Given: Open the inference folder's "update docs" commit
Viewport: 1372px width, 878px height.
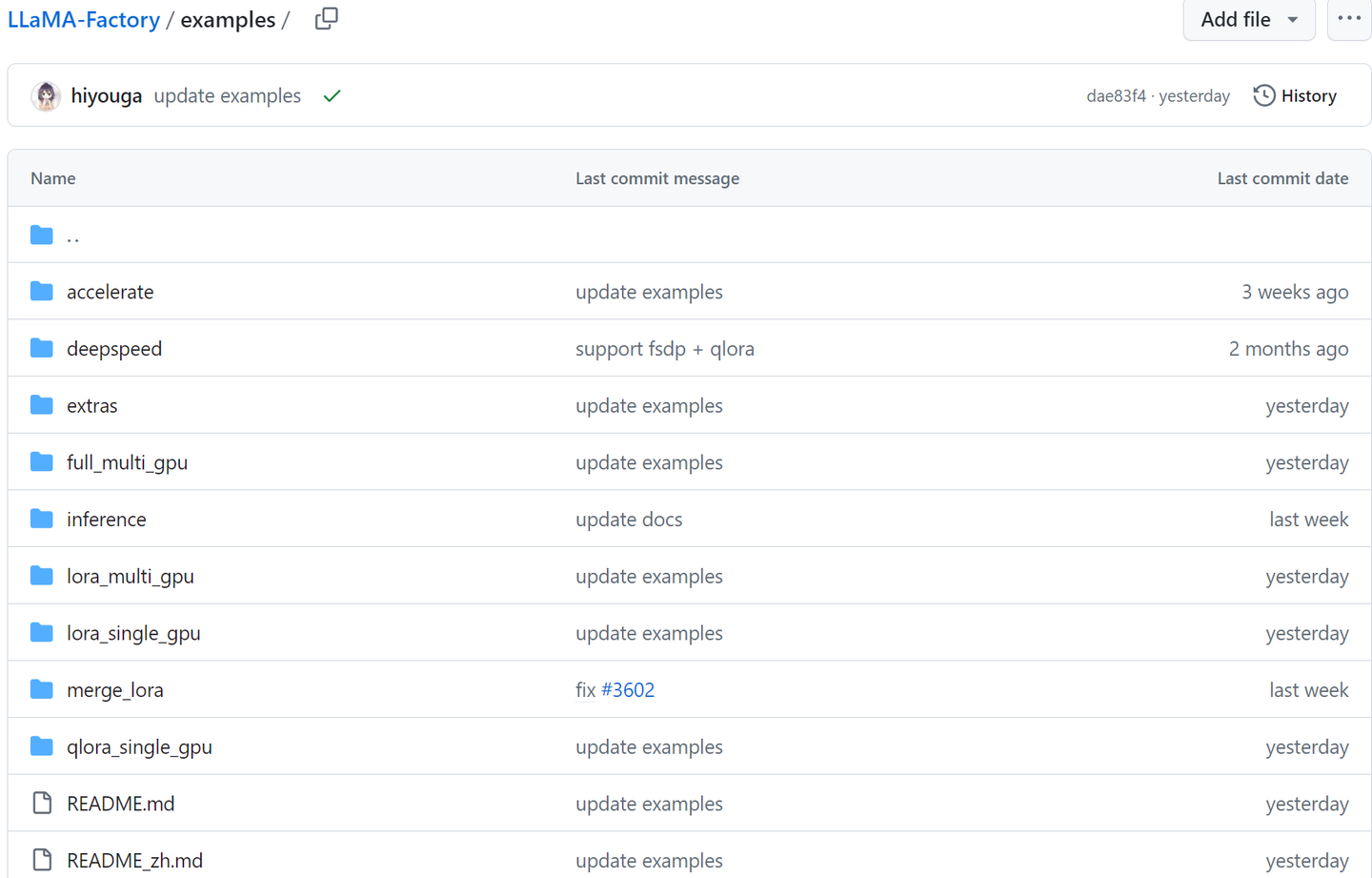Looking at the screenshot, I should [x=629, y=520].
